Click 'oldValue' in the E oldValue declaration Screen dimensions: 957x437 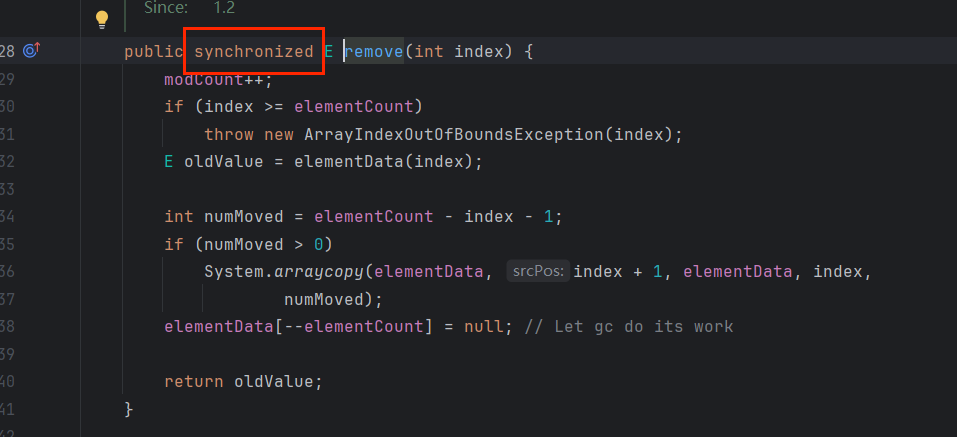click(223, 162)
